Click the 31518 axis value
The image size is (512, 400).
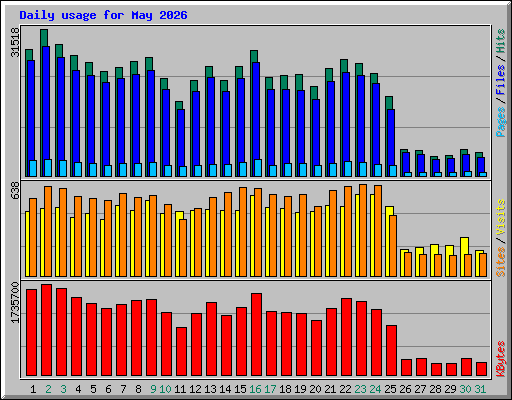[15, 42]
